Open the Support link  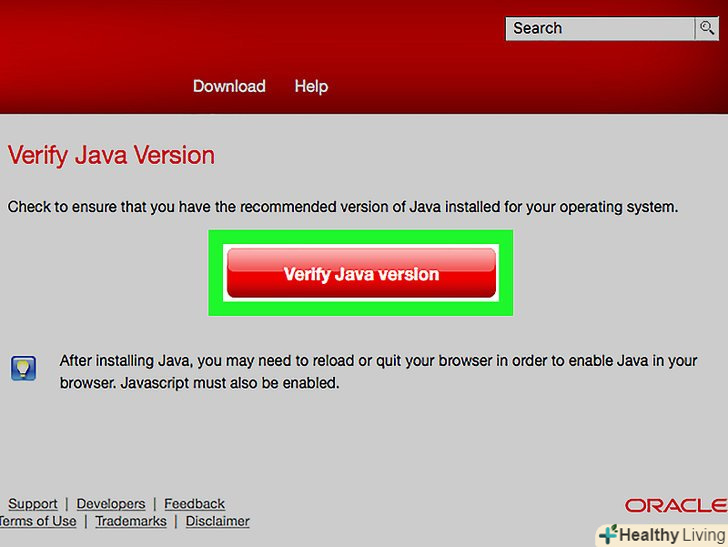(x=32, y=504)
